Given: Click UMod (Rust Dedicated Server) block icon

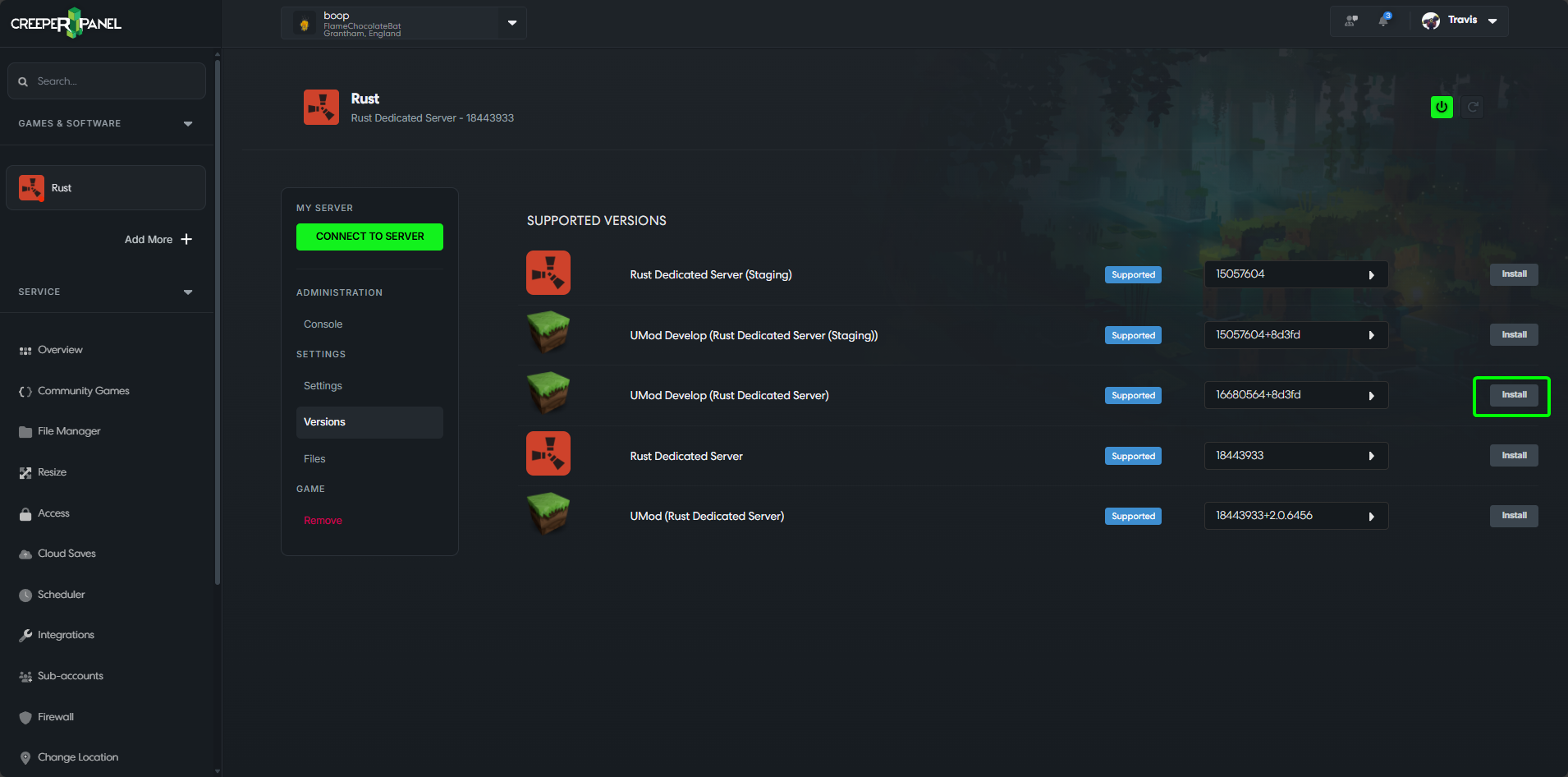Looking at the screenshot, I should point(548,513).
